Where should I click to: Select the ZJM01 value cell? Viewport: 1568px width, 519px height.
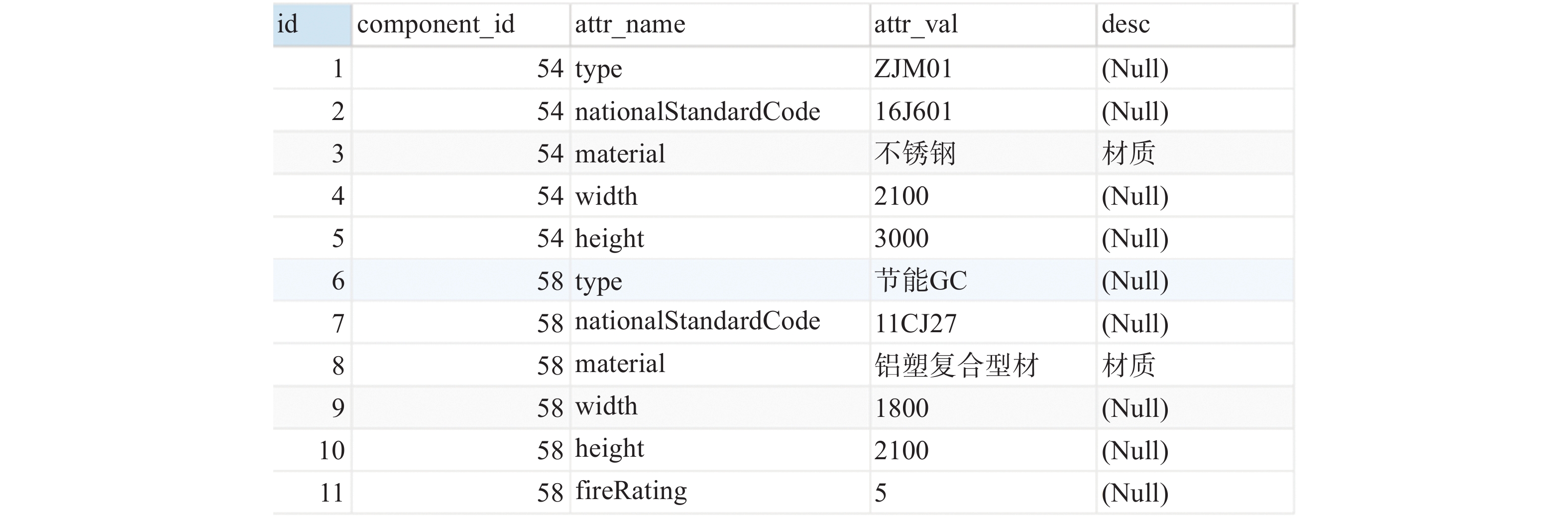coord(983,68)
